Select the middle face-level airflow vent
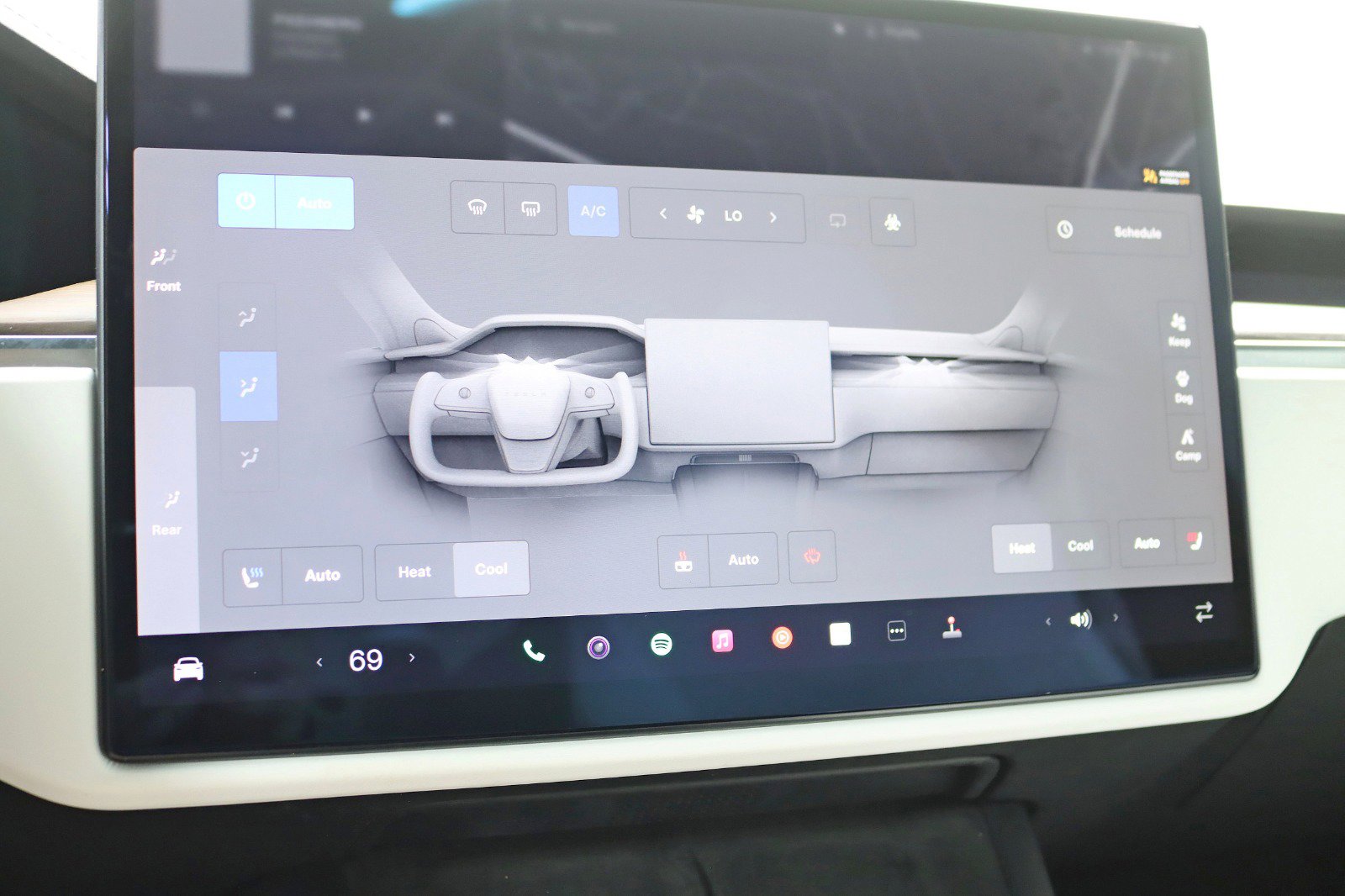Image resolution: width=1345 pixels, height=896 pixels. point(248,387)
